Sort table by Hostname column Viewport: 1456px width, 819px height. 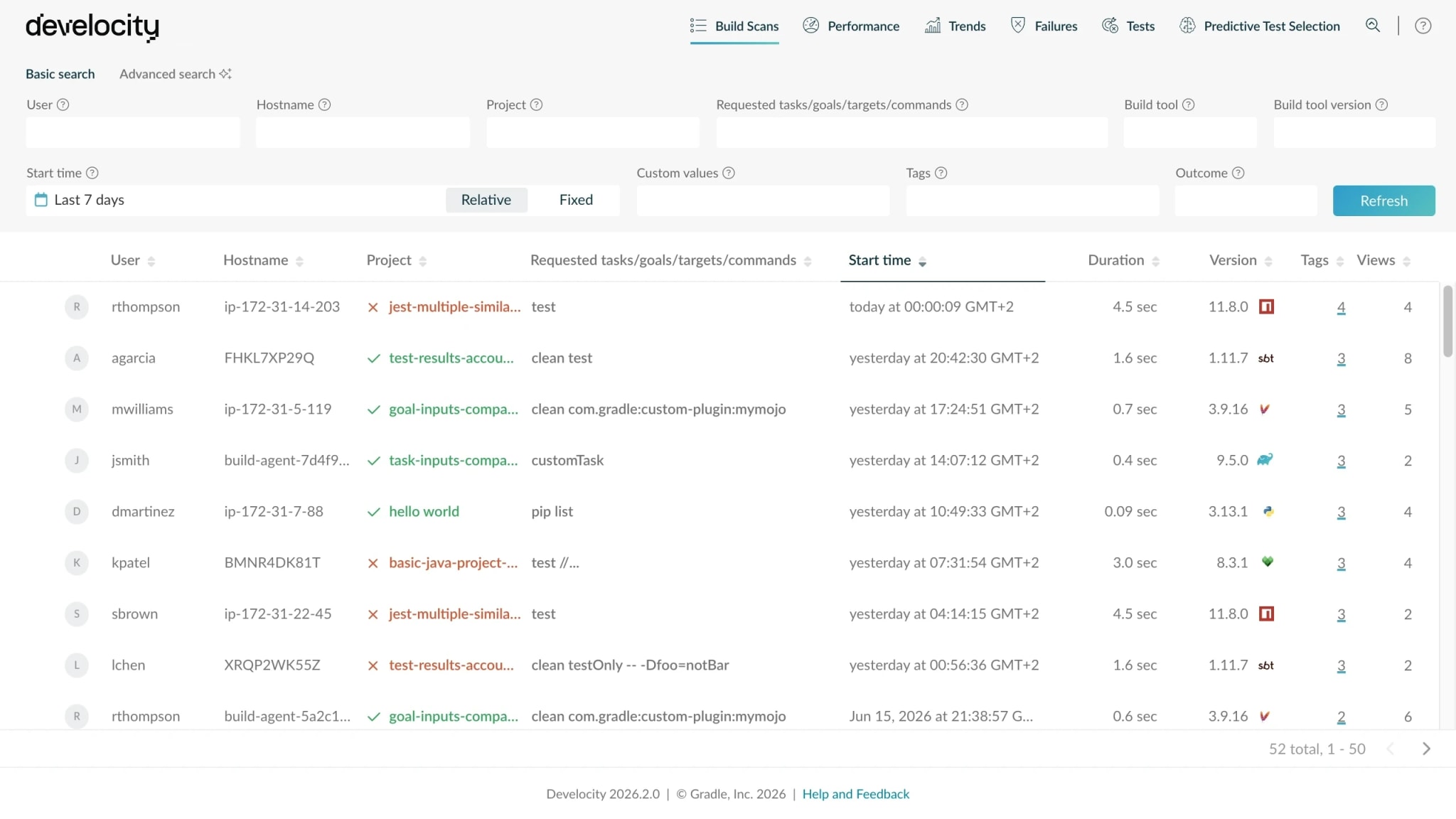(263, 260)
